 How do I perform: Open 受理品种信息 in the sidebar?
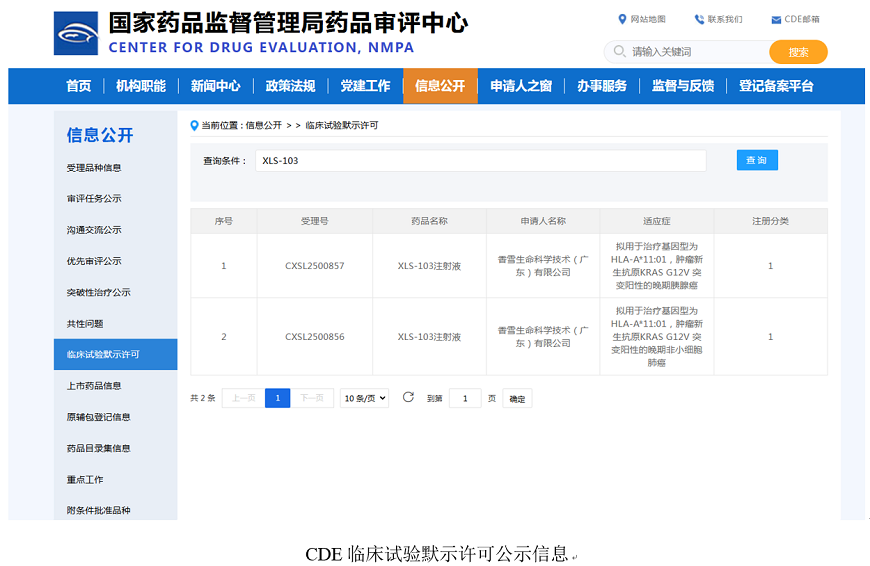94,167
